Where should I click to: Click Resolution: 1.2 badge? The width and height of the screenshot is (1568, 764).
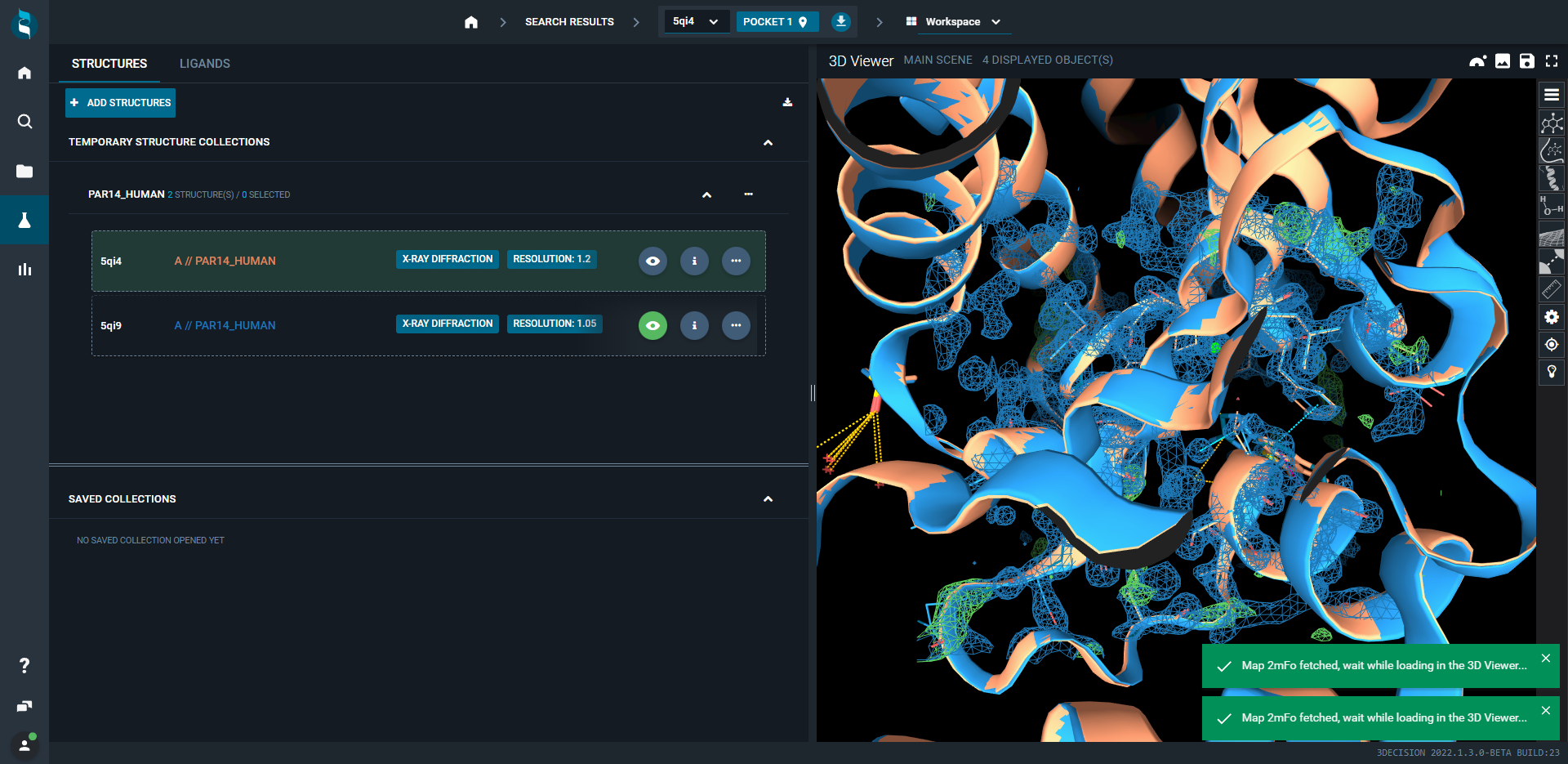552,259
